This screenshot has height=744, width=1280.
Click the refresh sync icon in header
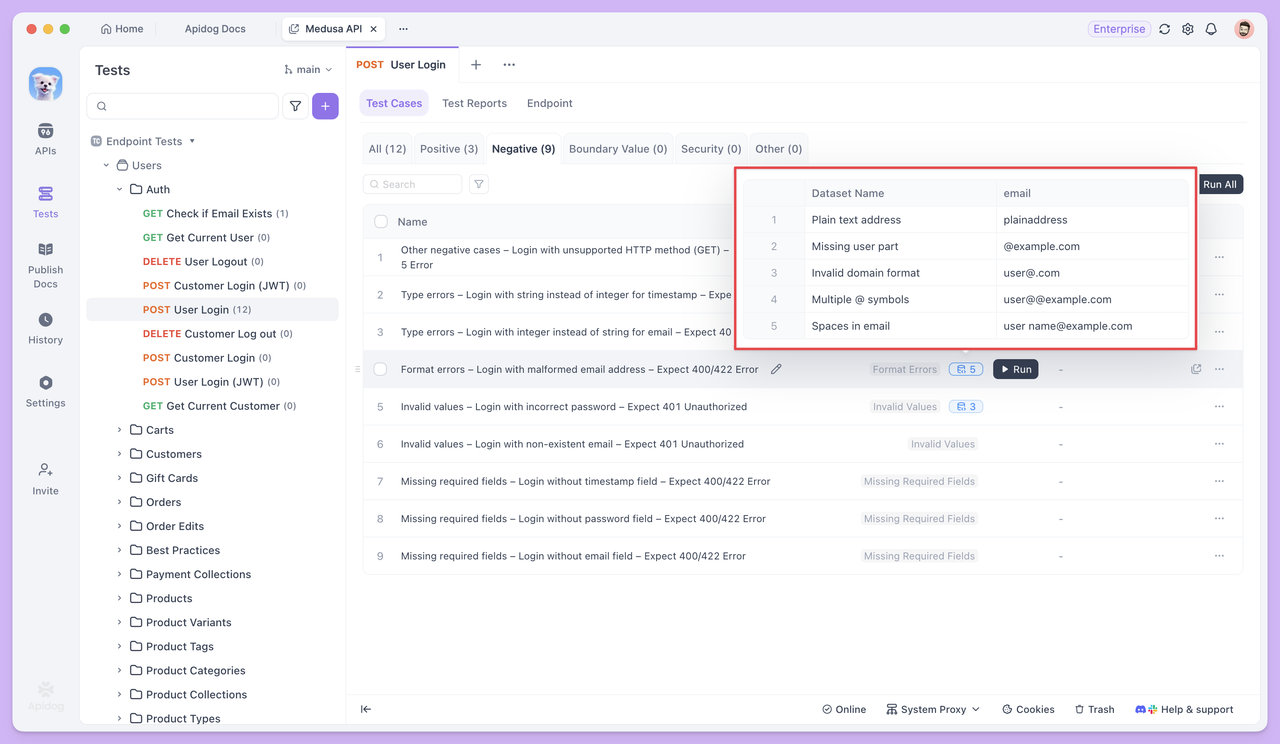point(1165,29)
